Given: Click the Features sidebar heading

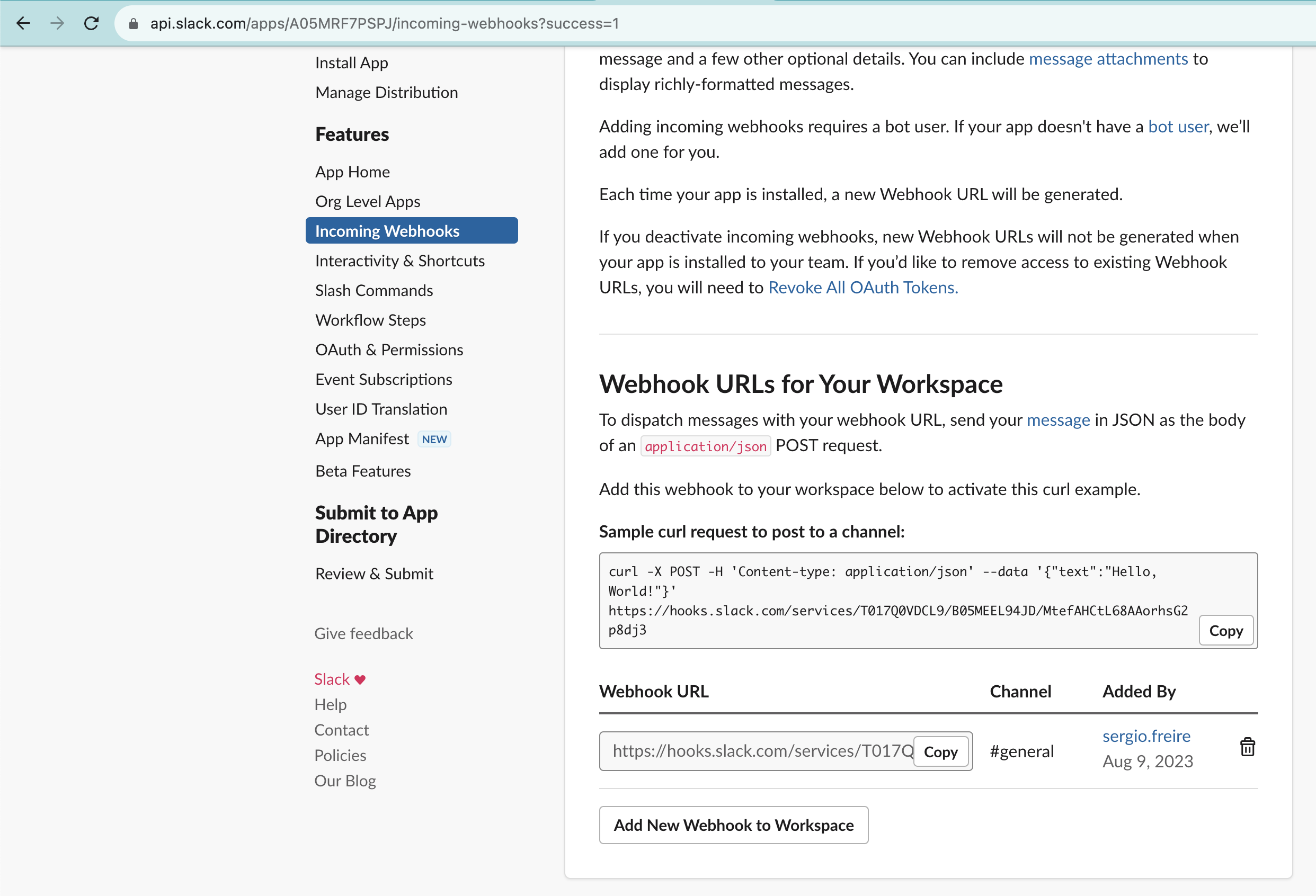Looking at the screenshot, I should [x=352, y=134].
